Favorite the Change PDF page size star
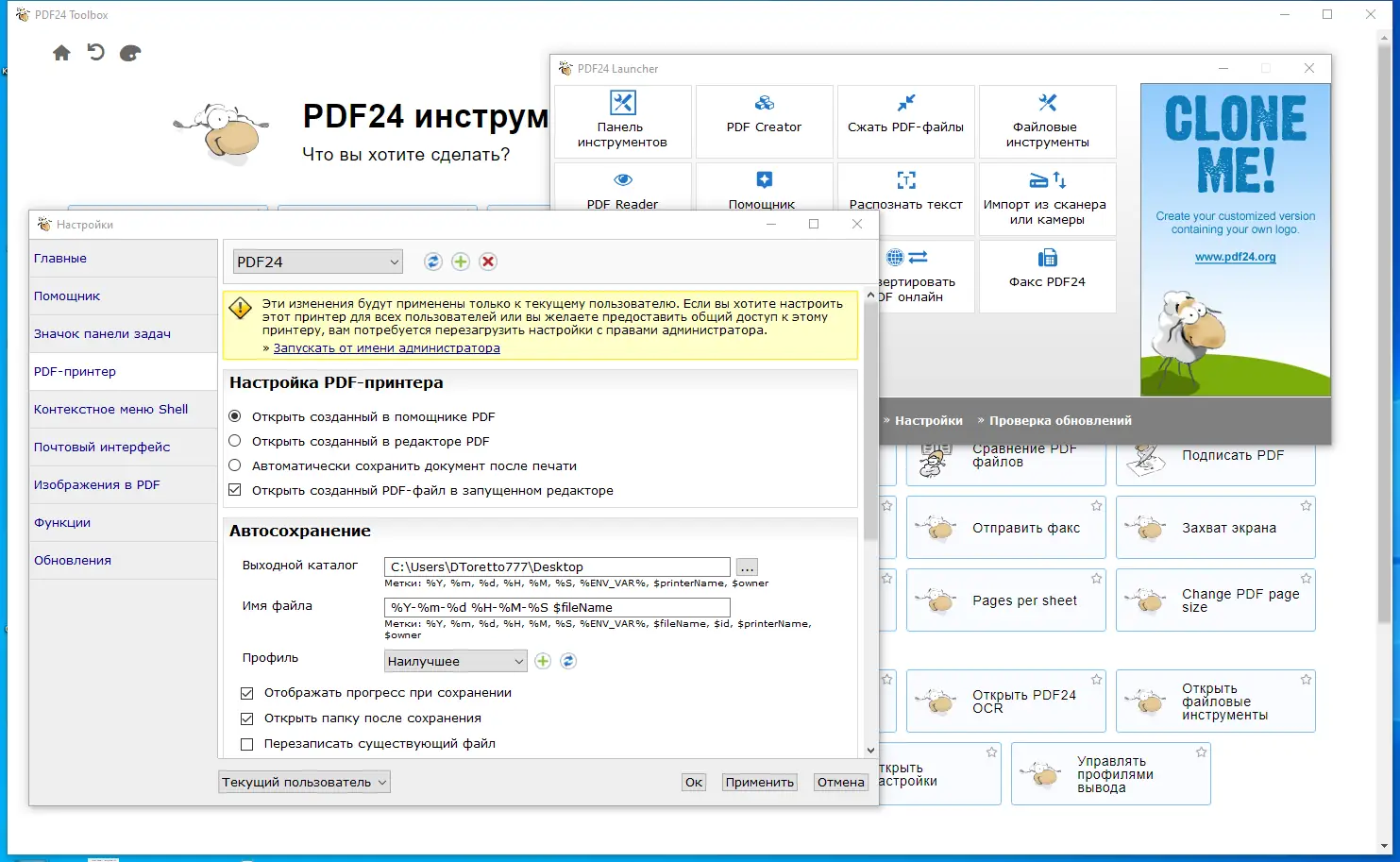 [x=1306, y=579]
